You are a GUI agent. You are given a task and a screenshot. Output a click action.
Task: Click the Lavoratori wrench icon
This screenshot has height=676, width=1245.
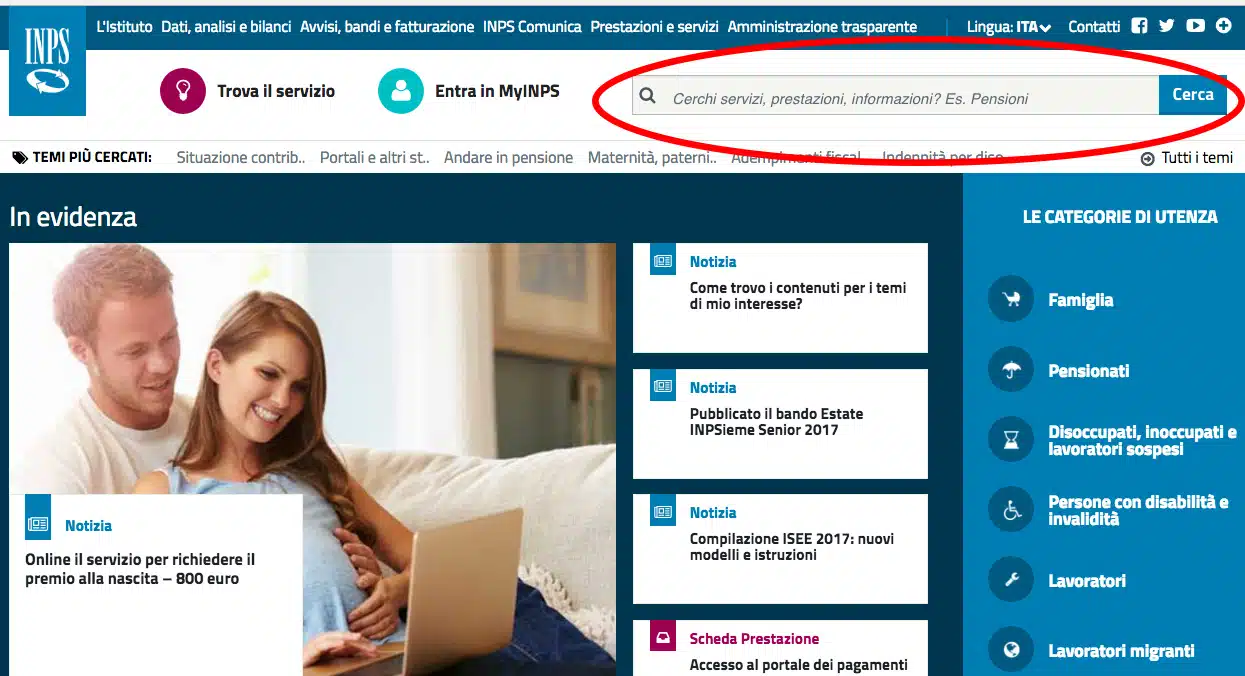click(1011, 580)
